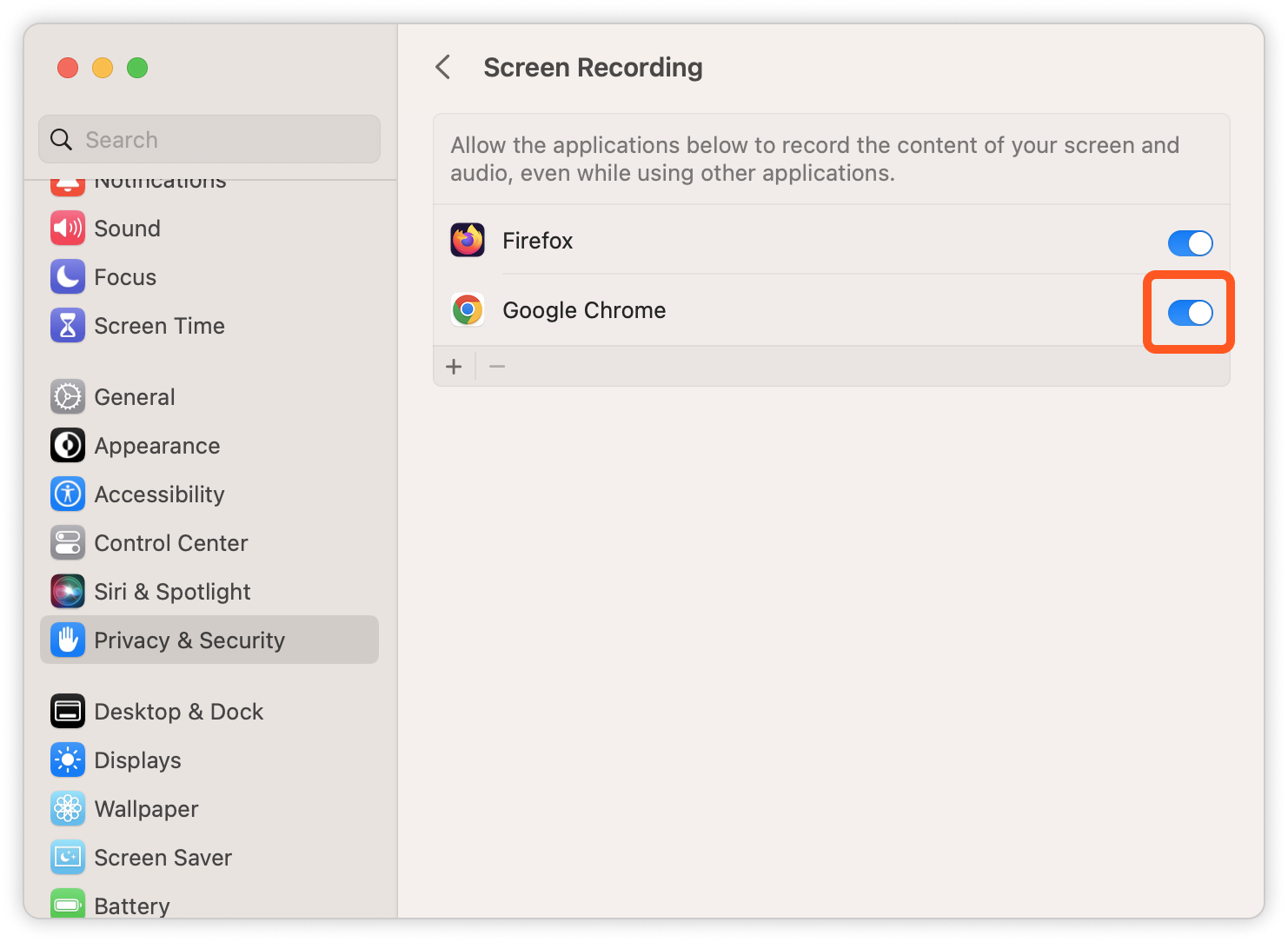The image size is (1288, 942).
Task: Click the magnifying glass search icon
Action: (x=61, y=140)
